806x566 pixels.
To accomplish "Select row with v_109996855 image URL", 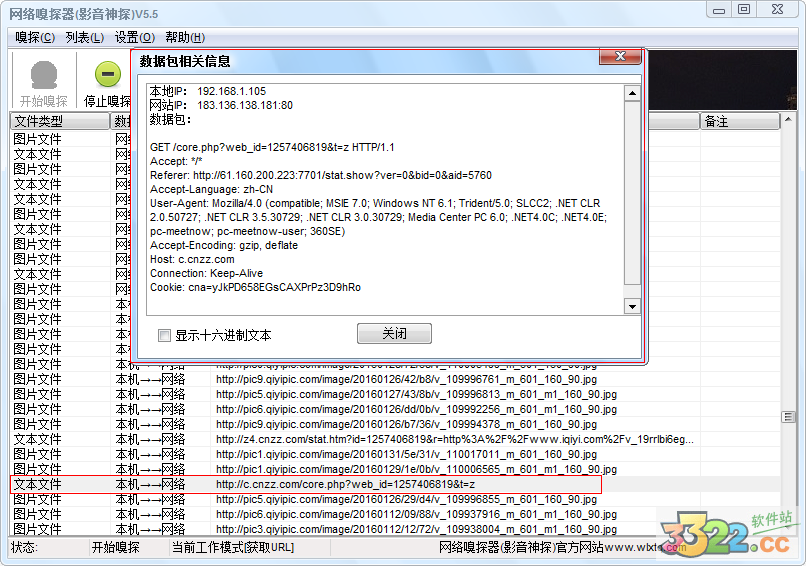I will (x=395, y=499).
